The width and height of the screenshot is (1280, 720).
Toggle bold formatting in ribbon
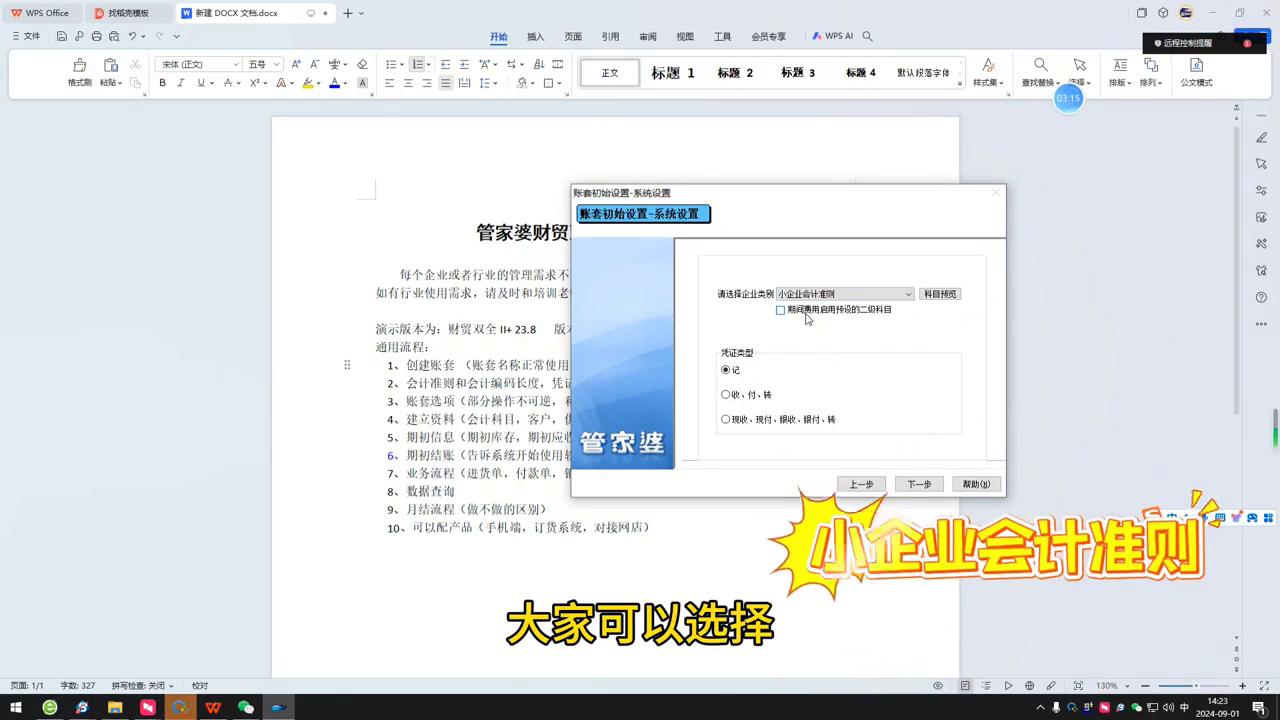(x=162, y=83)
